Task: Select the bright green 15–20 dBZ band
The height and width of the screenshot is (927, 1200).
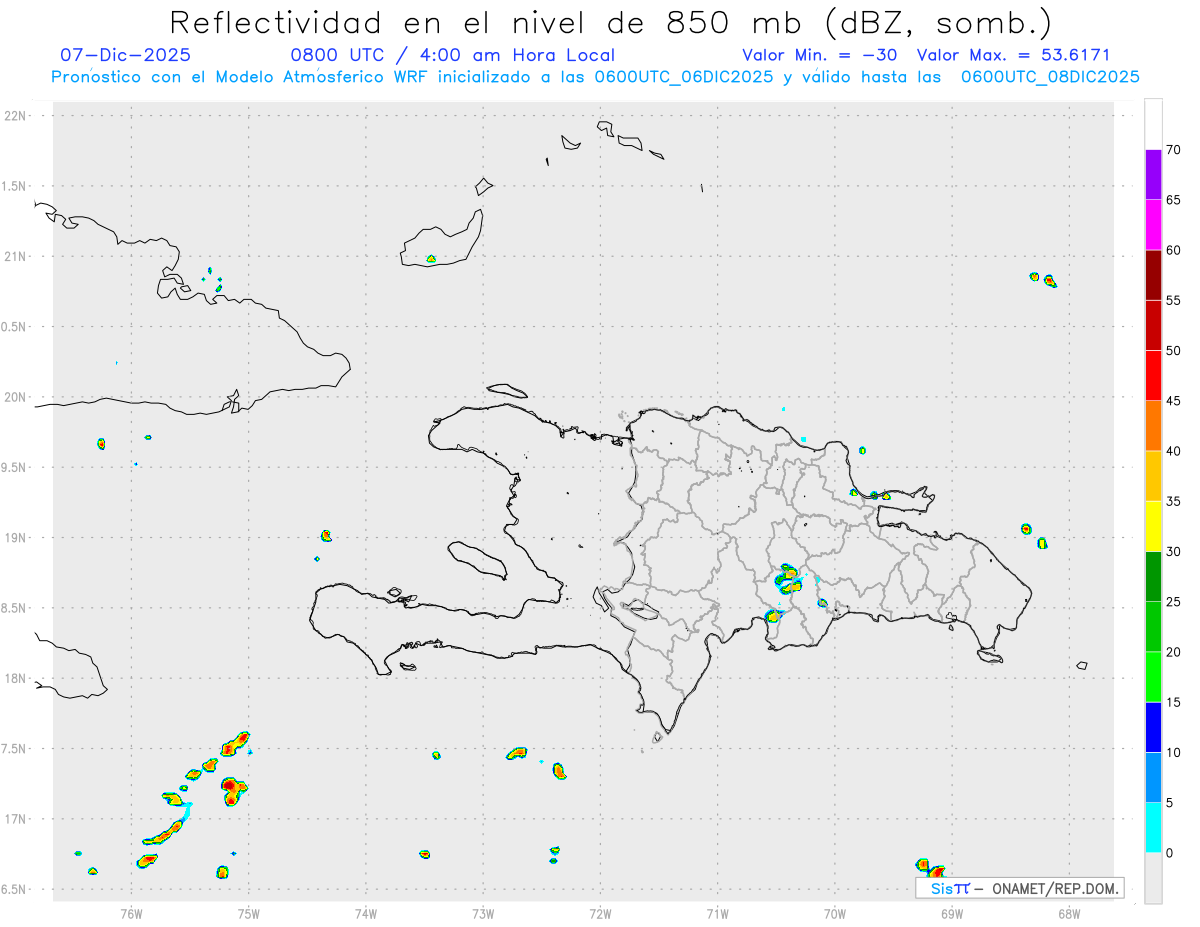Action: coord(1153,677)
